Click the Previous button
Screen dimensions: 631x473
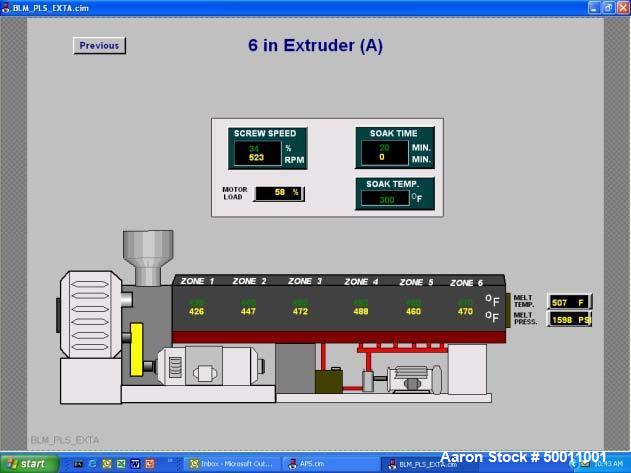(99, 45)
